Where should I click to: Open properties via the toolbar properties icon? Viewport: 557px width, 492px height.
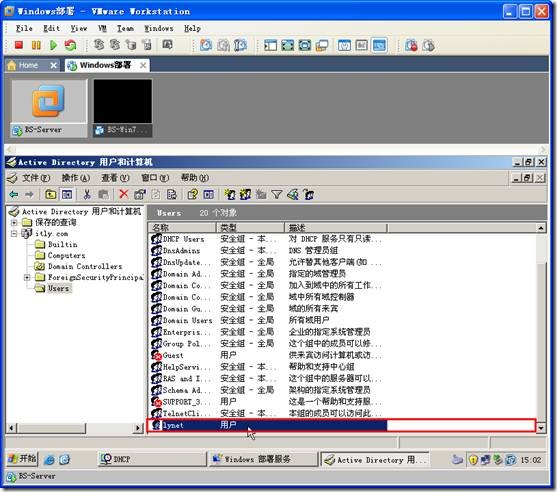point(140,194)
